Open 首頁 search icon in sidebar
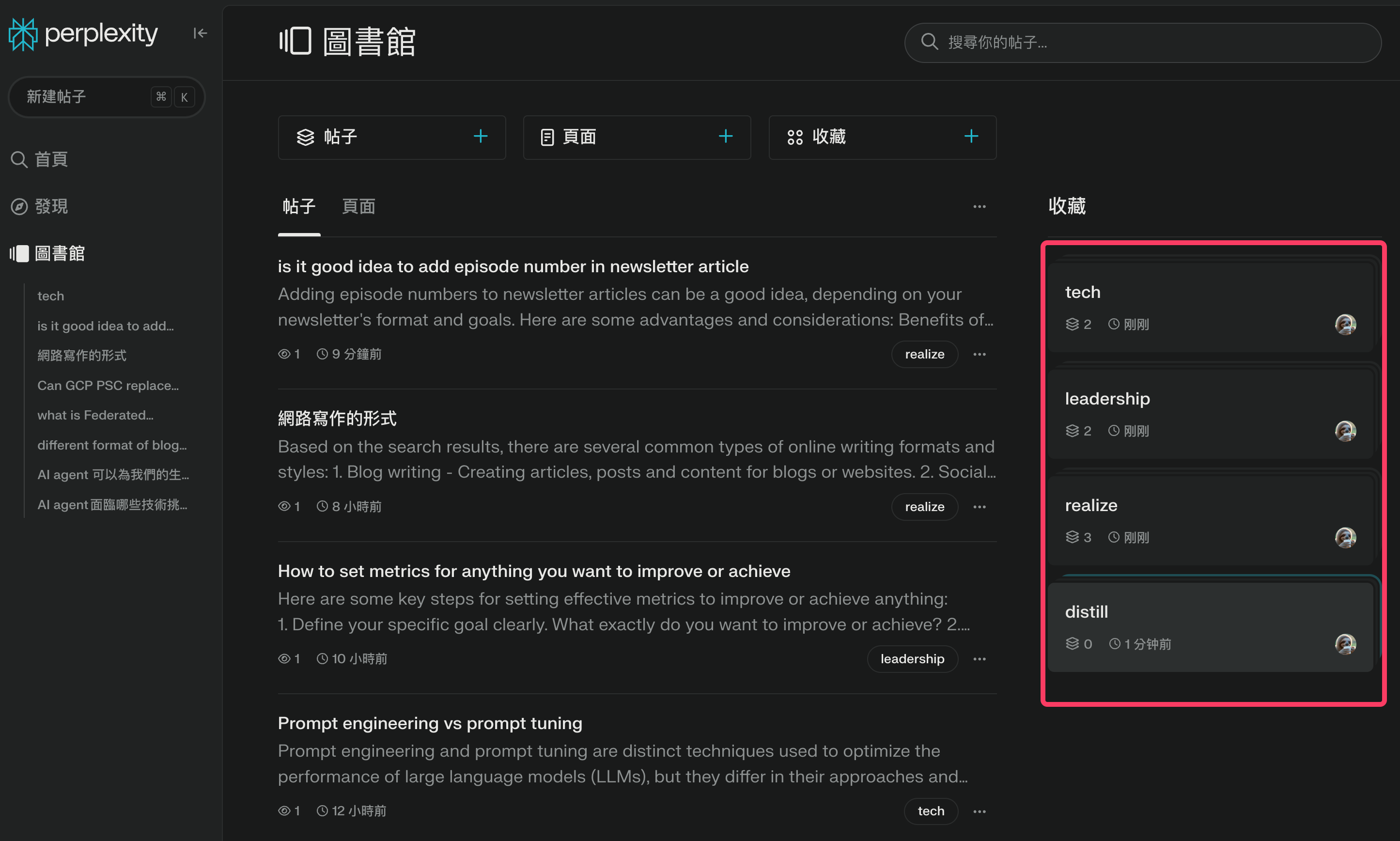1400x841 pixels. (19, 160)
